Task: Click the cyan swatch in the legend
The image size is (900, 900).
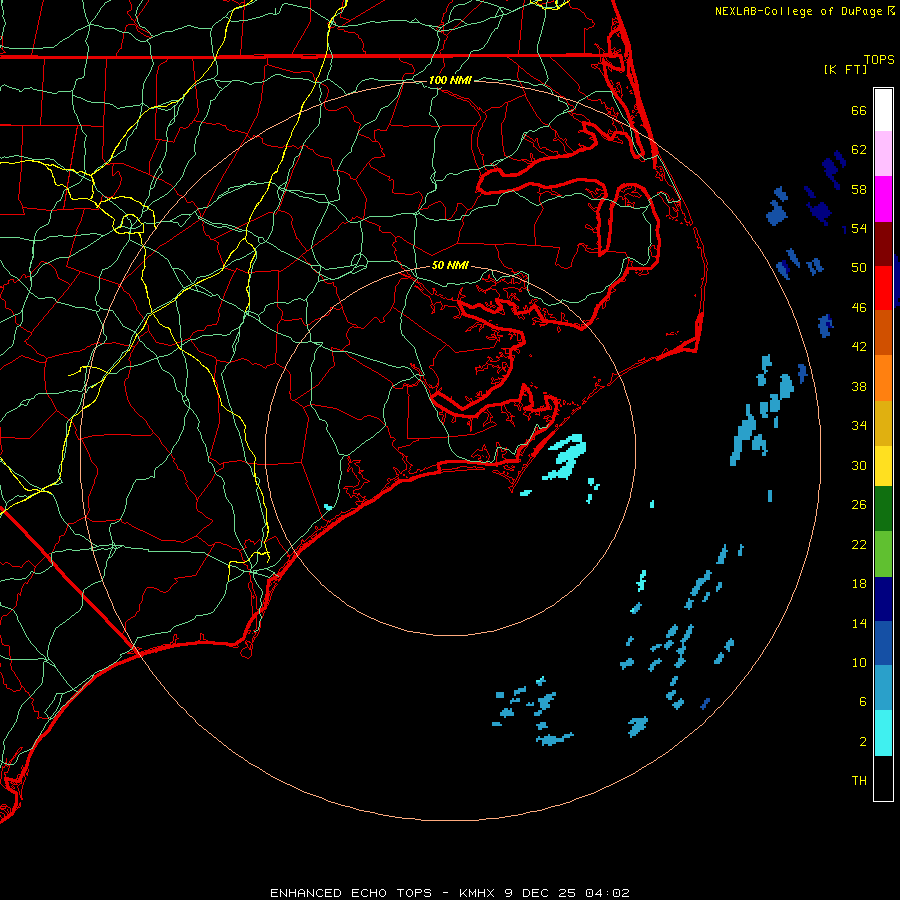Action: pyautogui.click(x=883, y=733)
